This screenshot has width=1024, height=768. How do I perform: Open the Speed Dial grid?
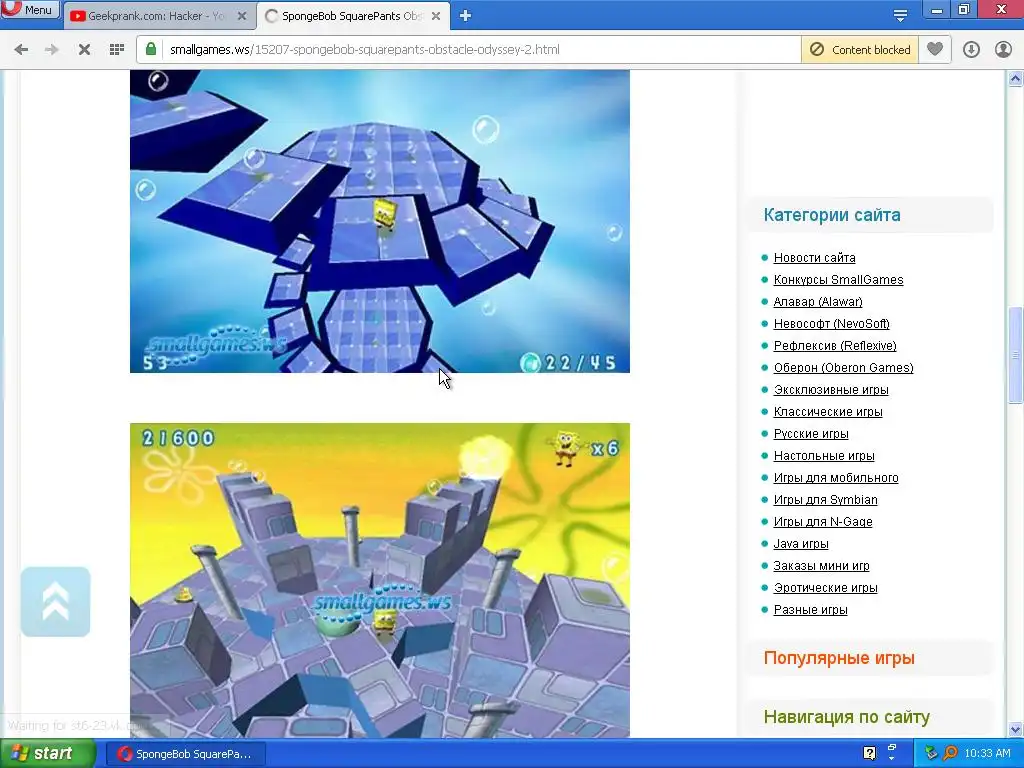[117, 50]
